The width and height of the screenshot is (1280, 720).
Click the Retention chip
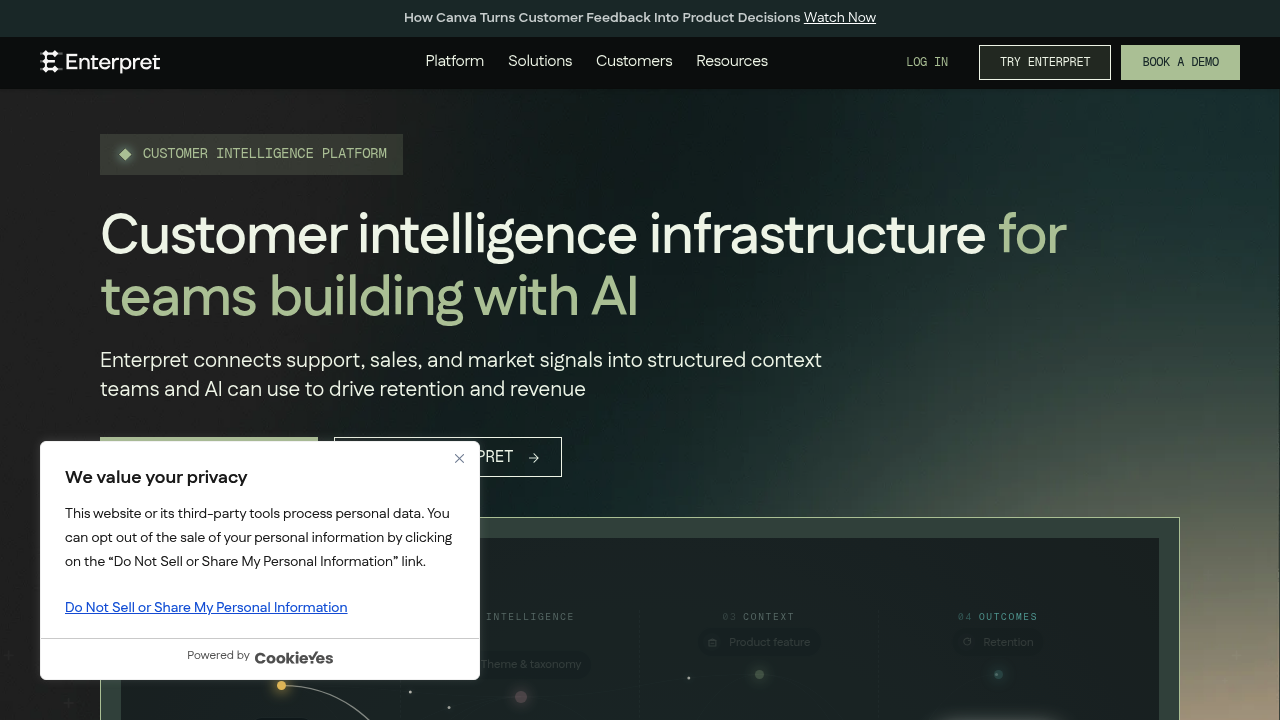point(997,642)
